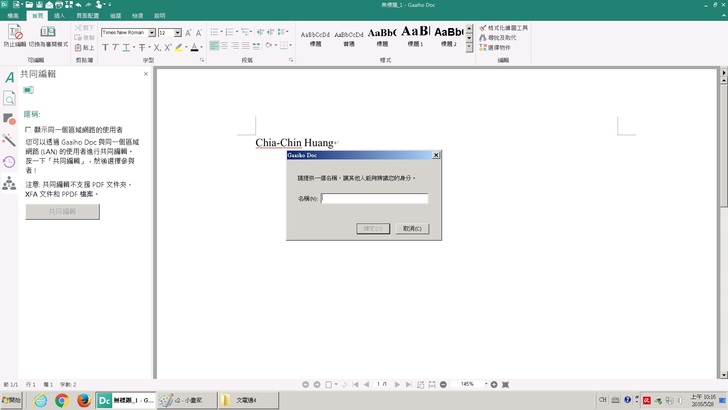Open the File (檔案) tab
Screen dimensions: 728x410
tap(13, 16)
